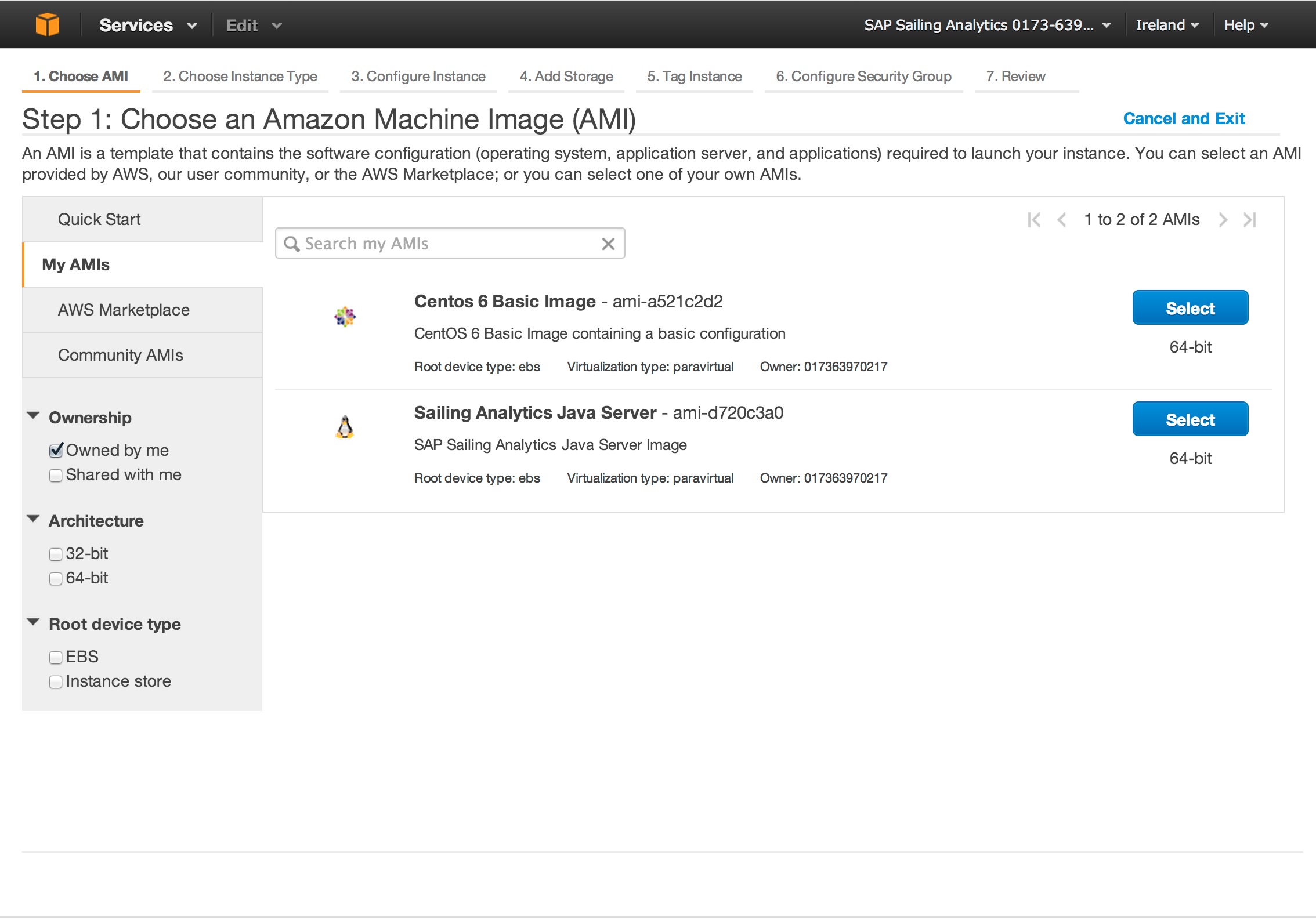Viewport: 1316px width, 921px height.
Task: Enable the EBS root device filter
Action: pyautogui.click(x=56, y=658)
